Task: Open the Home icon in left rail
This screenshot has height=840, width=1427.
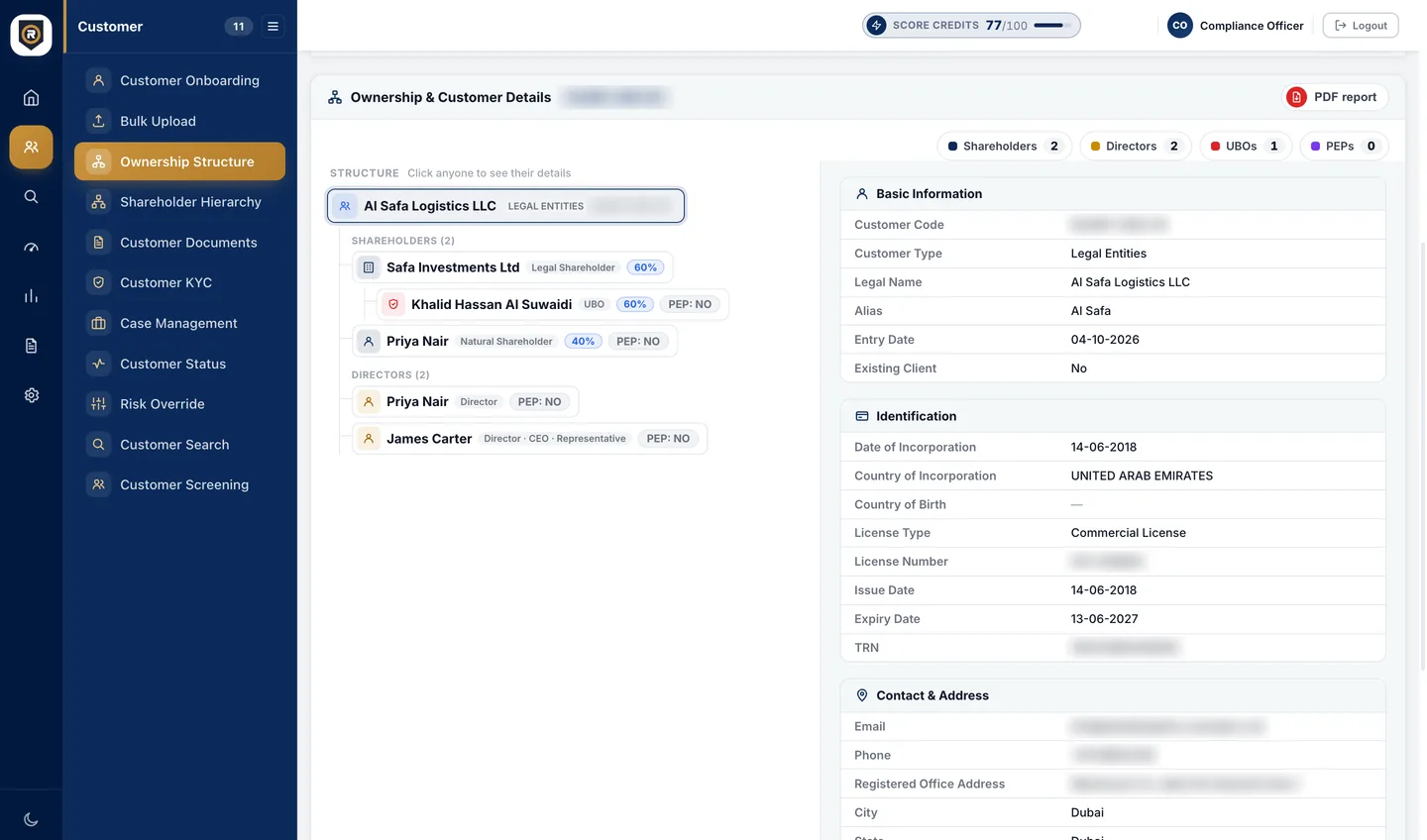Action: tap(31, 97)
